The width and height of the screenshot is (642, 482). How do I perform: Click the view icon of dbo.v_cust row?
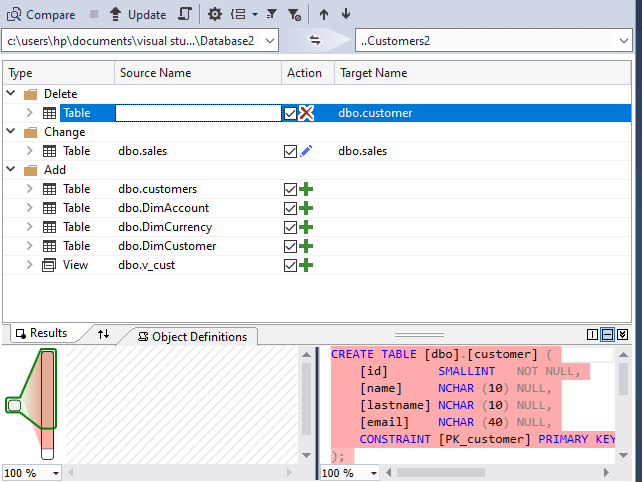point(49,265)
